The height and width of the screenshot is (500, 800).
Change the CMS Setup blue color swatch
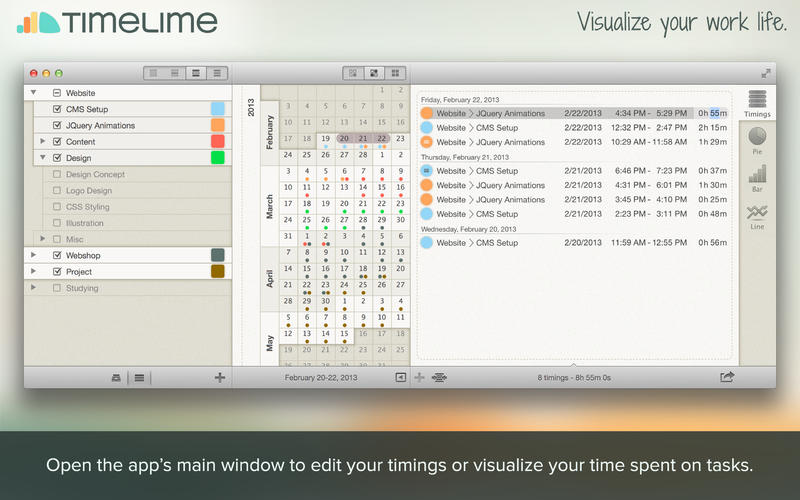pos(218,109)
